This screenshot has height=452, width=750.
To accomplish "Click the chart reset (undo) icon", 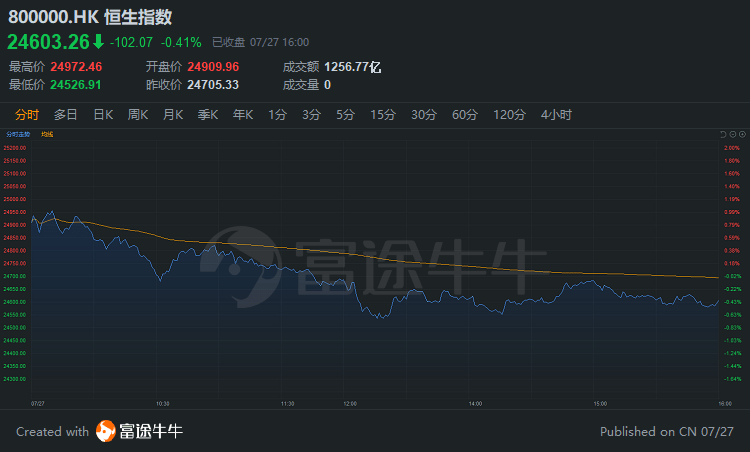I will pyautogui.click(x=723, y=133).
